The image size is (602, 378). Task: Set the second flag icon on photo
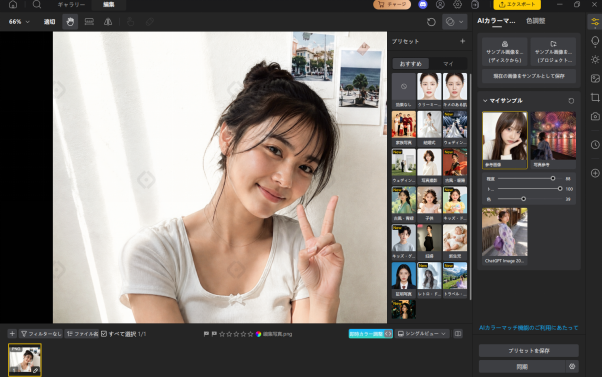coord(214,334)
